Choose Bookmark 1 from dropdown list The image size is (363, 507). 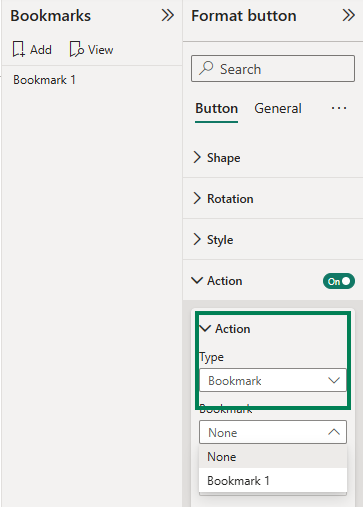(273, 481)
